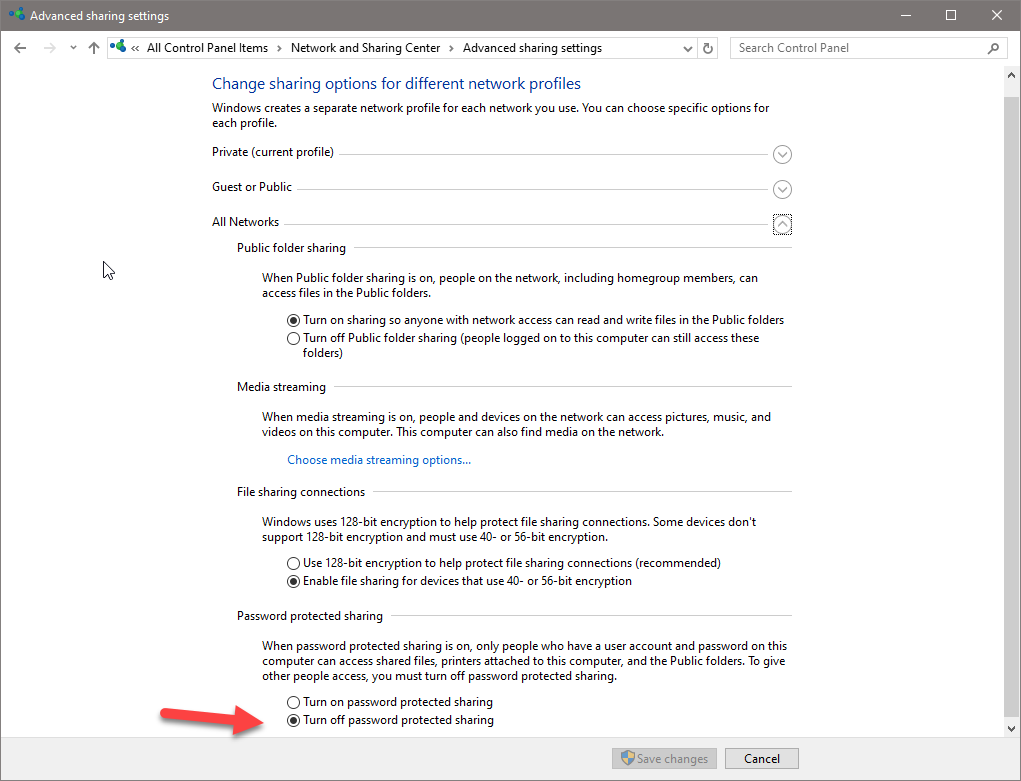Click the network icon in address bar

[x=119, y=47]
